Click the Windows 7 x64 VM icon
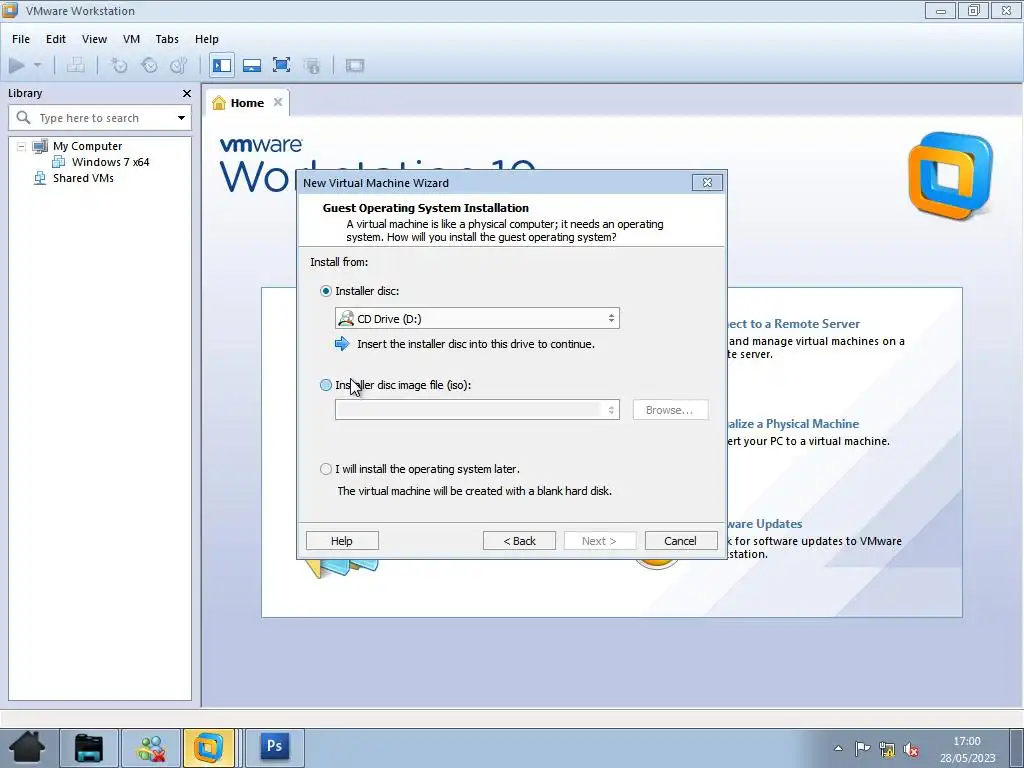1024x768 pixels. tap(59, 162)
